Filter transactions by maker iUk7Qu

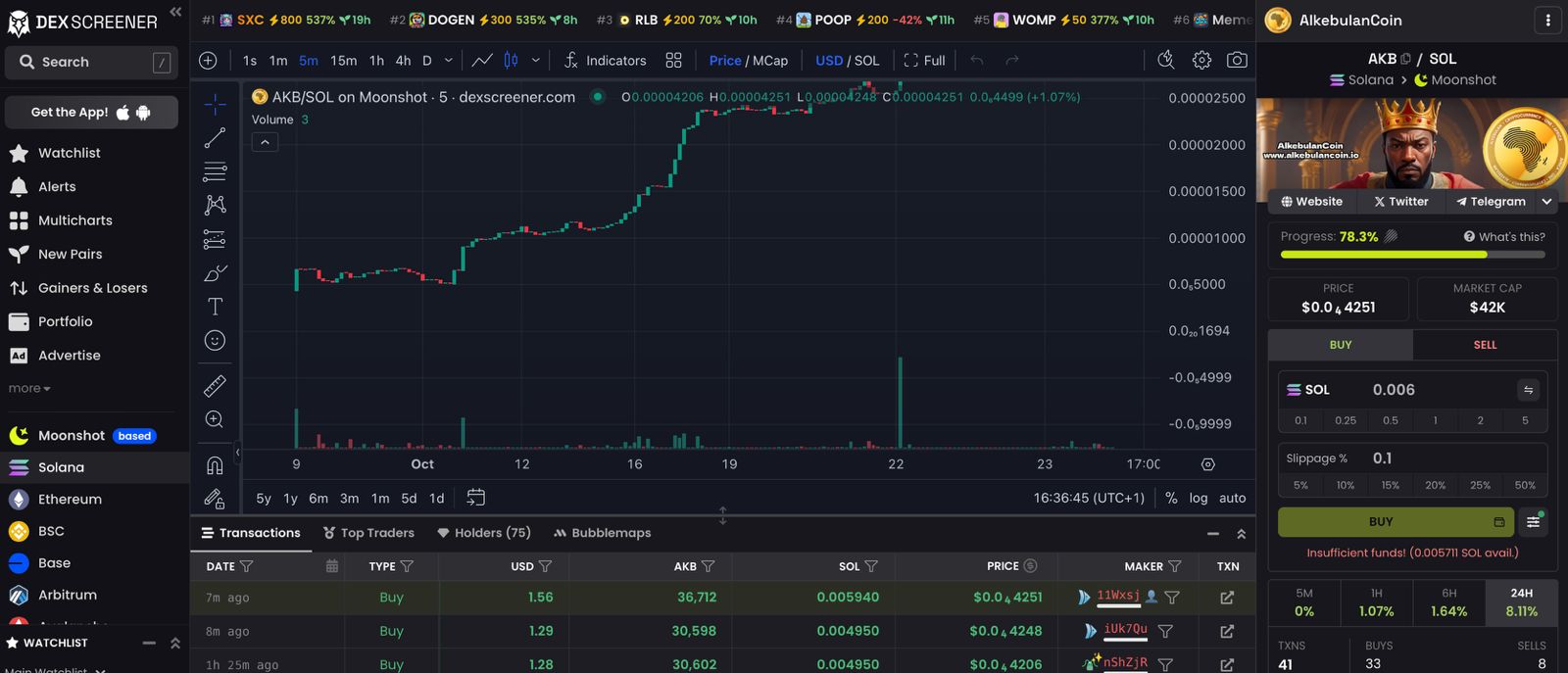coord(1165,632)
